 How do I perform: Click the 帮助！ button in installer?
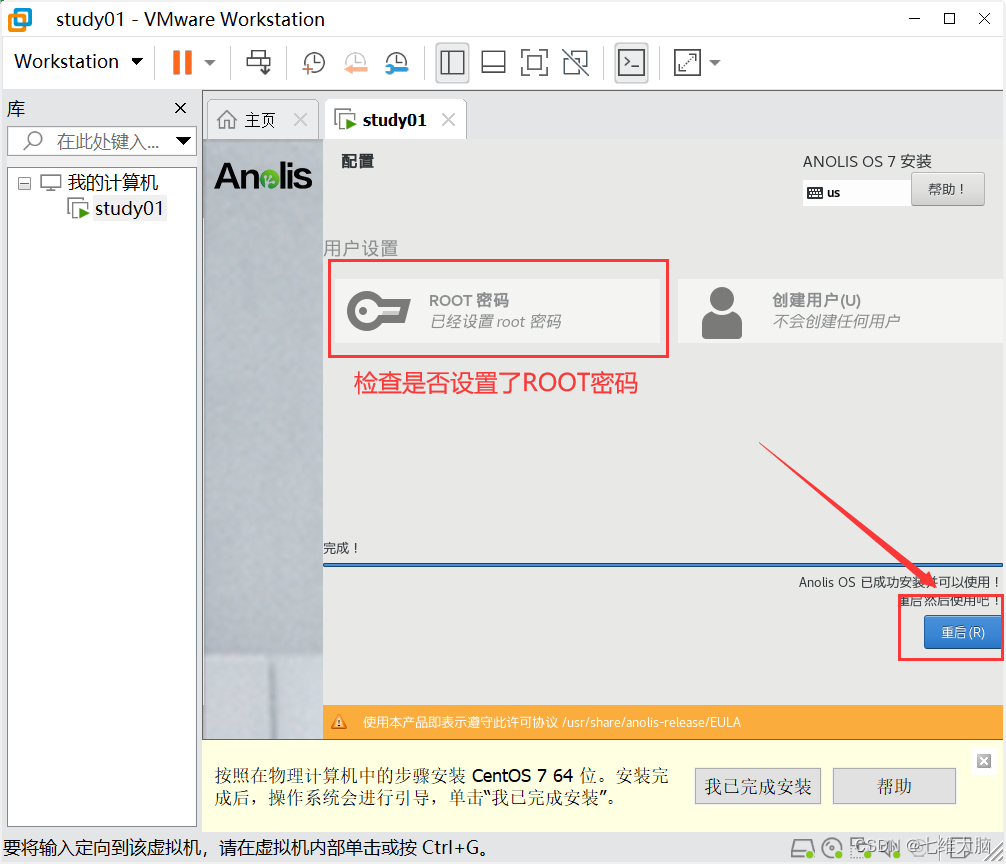tap(948, 189)
